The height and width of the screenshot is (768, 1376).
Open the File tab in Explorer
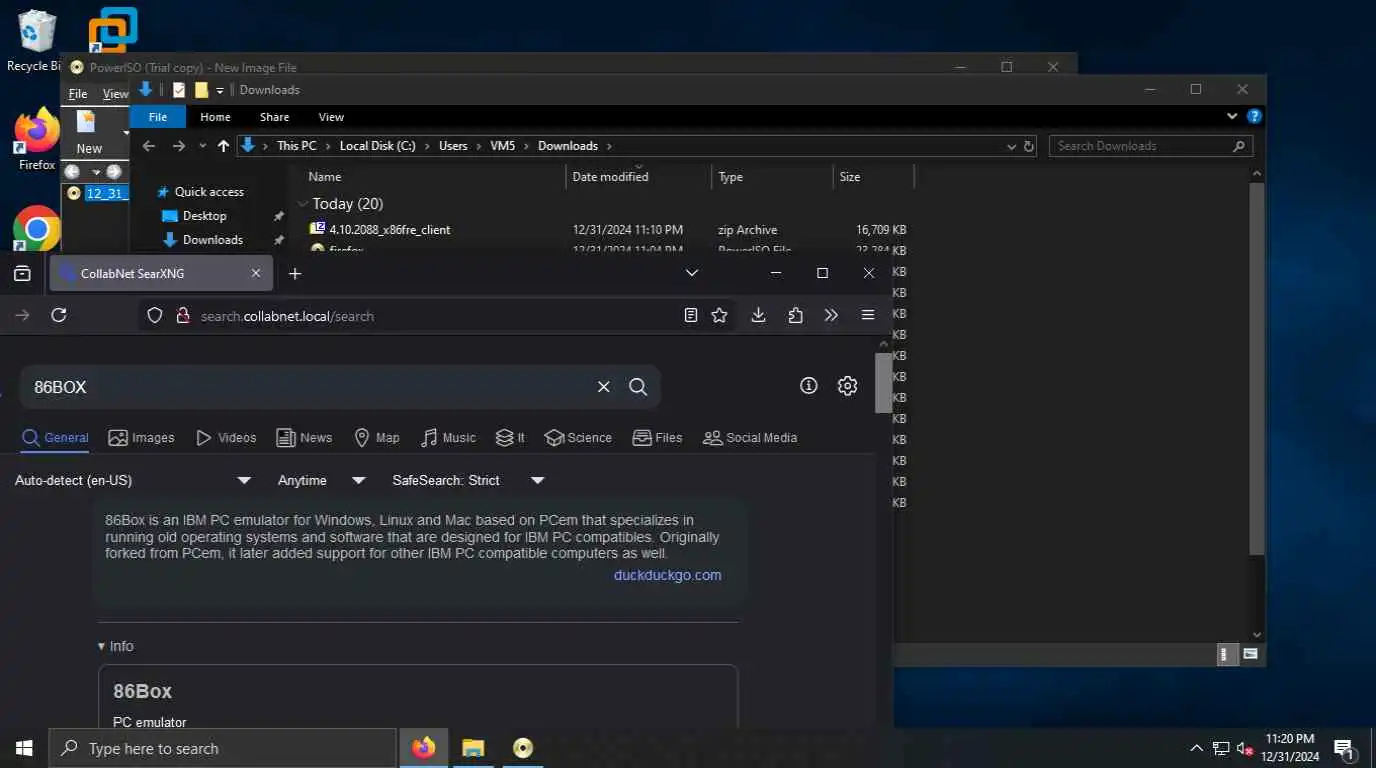(x=157, y=117)
